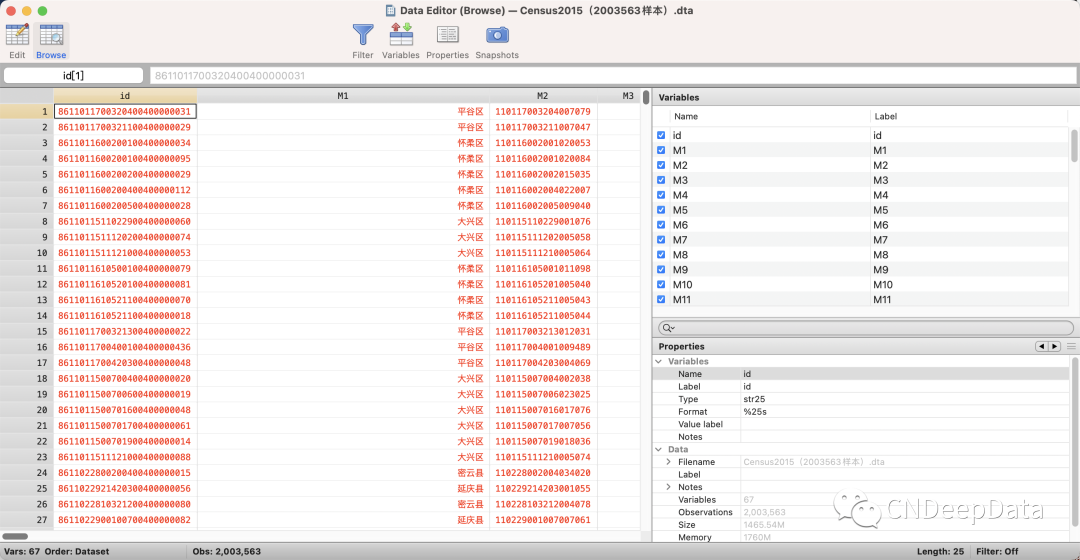1080x560 pixels.
Task: Expand the Filename property row
Action: (x=669, y=462)
